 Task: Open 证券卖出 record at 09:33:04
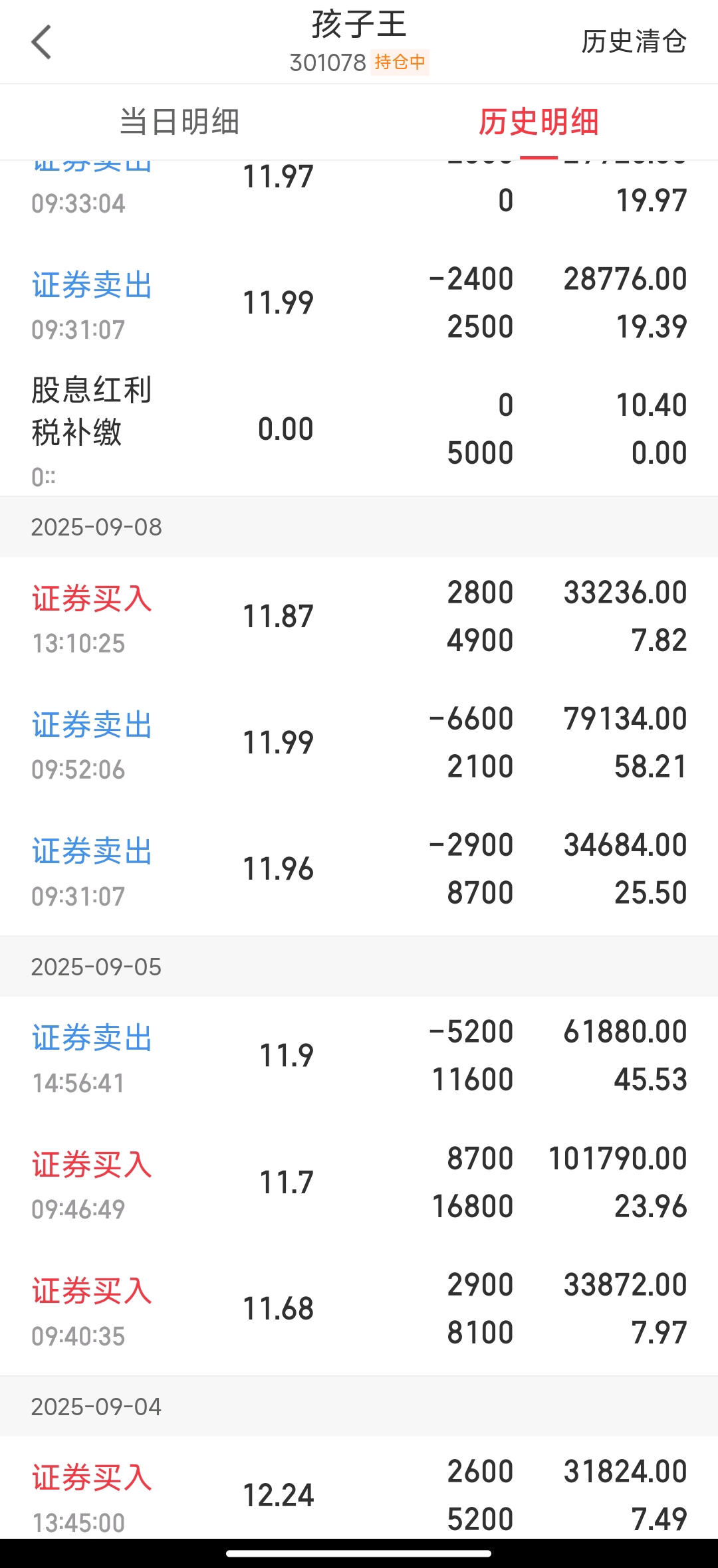coord(359,188)
